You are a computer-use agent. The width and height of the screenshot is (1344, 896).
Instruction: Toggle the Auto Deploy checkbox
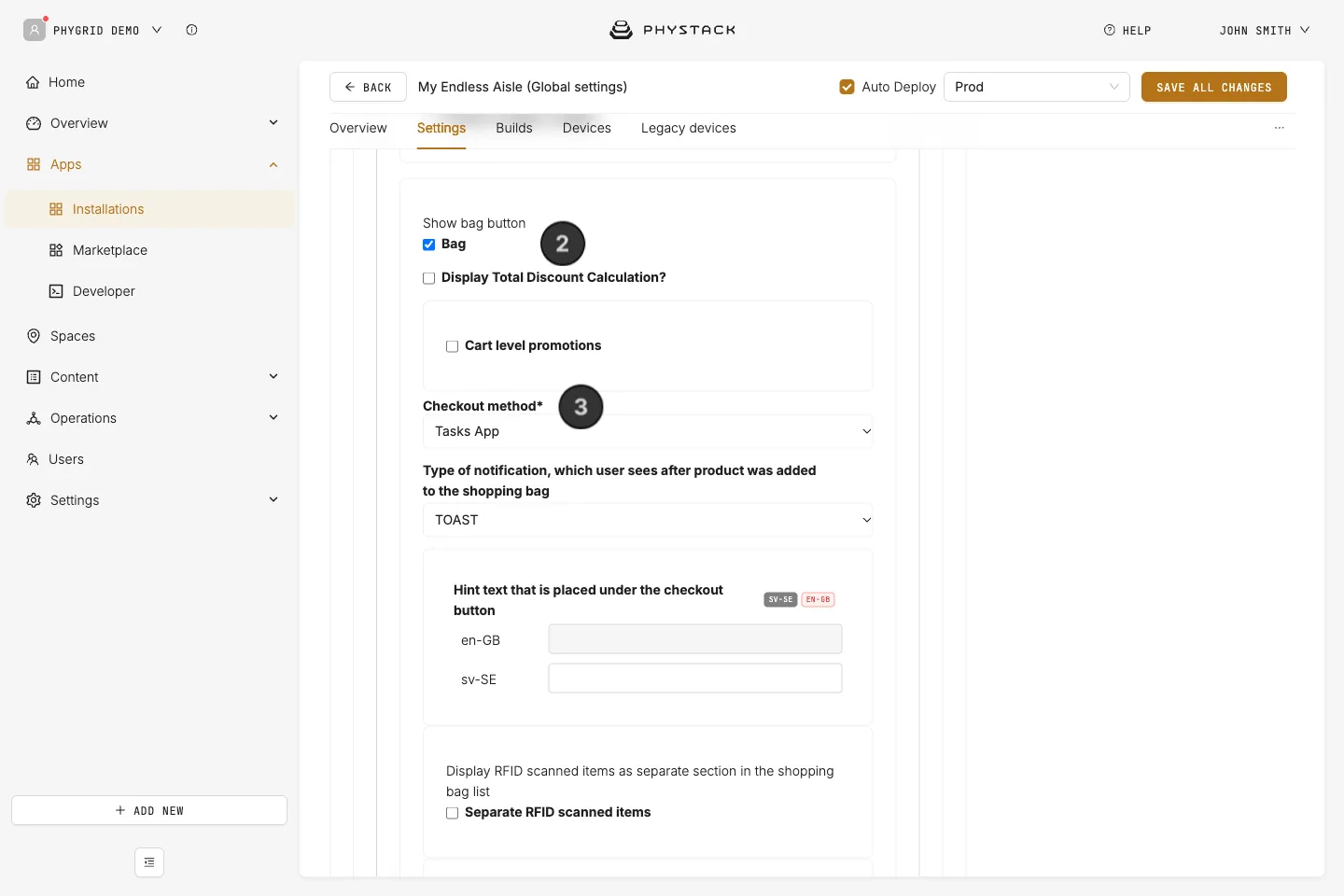coord(847,87)
